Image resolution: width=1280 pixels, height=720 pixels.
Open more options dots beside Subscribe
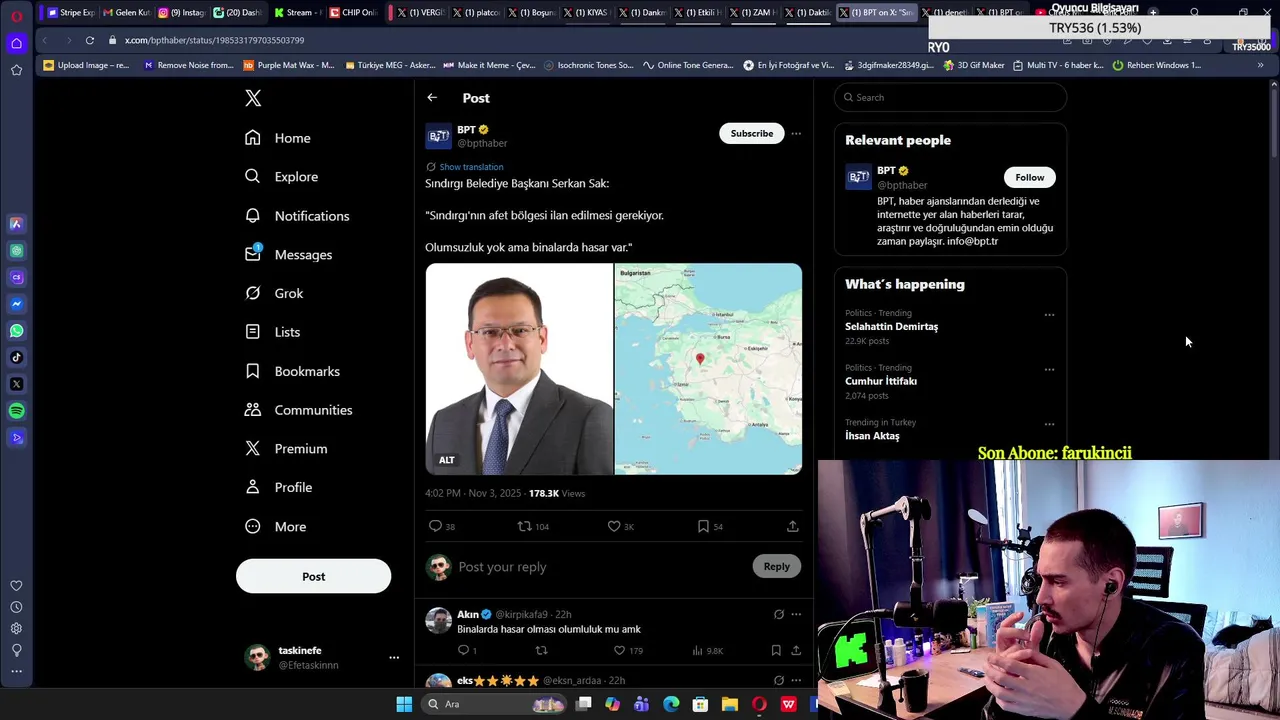[796, 134]
